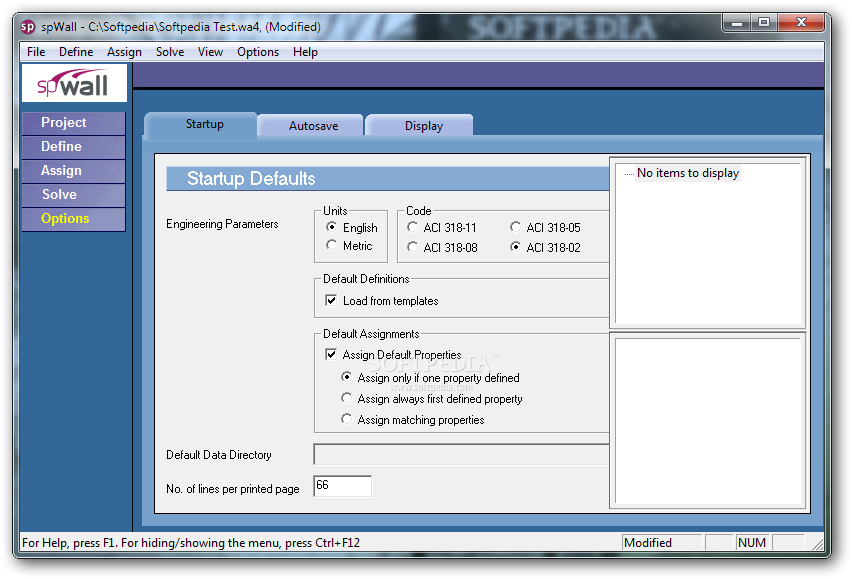The height and width of the screenshot is (579, 852).
Task: Toggle Assign Default Properties checkbox
Action: [x=393, y=355]
